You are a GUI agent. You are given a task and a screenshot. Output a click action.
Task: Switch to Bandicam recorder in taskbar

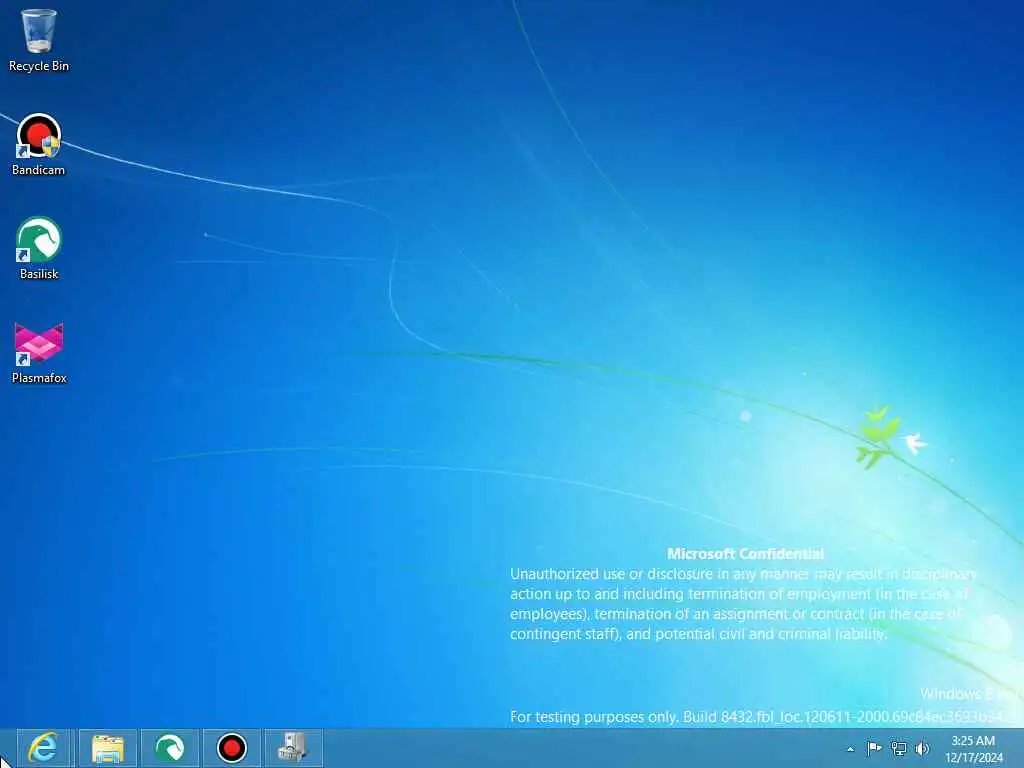click(x=232, y=748)
